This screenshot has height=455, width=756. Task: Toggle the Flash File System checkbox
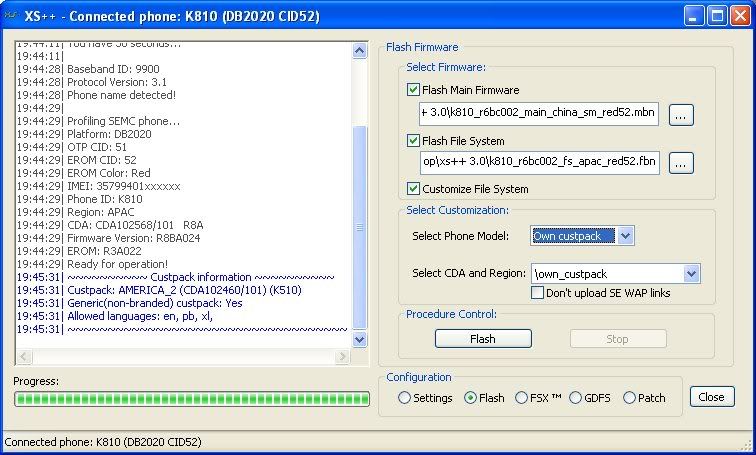[414, 141]
